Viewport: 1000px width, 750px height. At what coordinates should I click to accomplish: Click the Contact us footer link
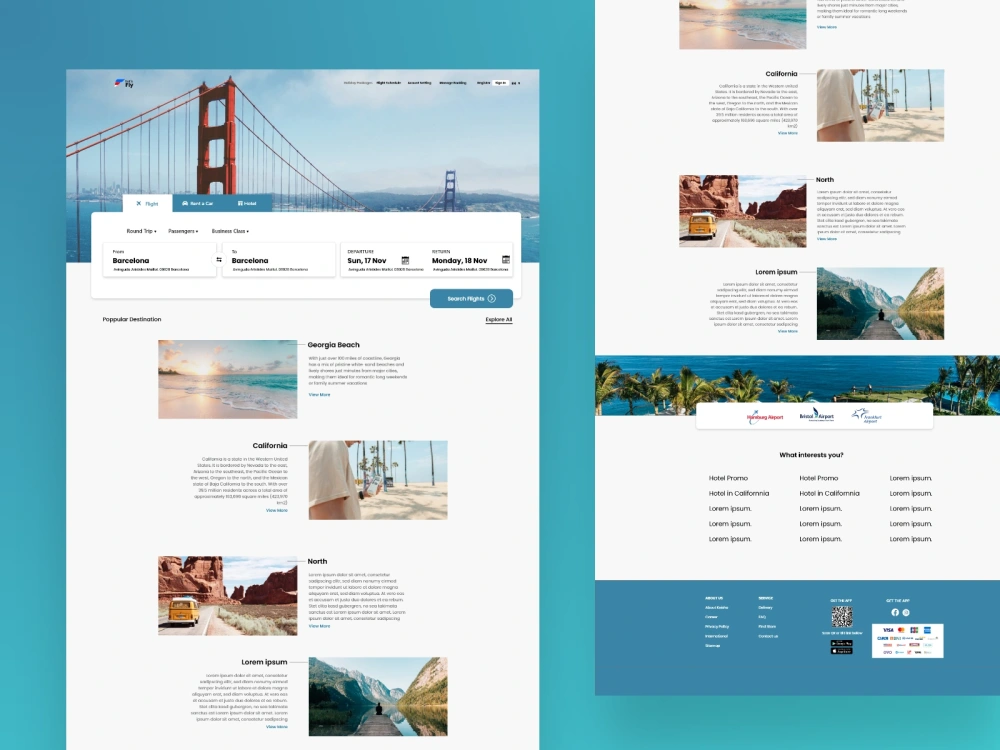click(x=768, y=636)
